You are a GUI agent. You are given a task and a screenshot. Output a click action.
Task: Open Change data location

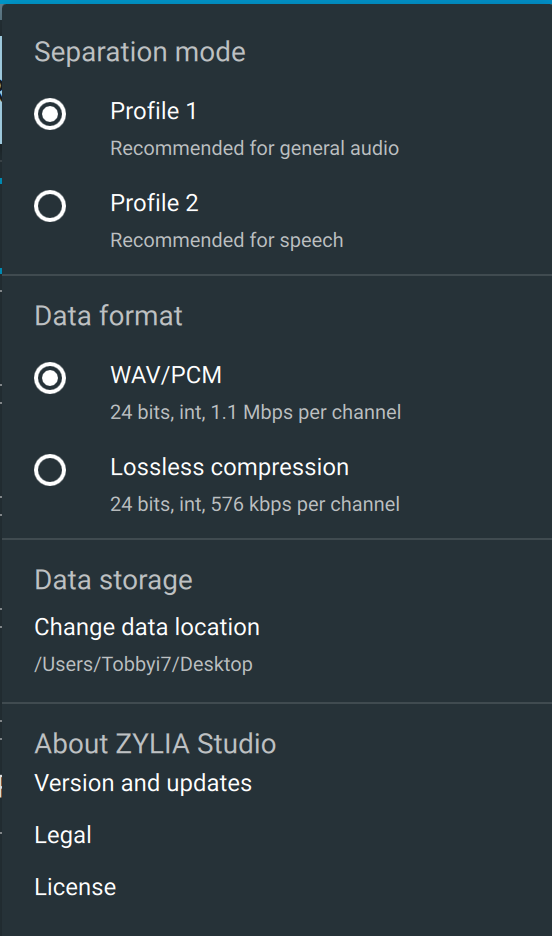point(147,627)
